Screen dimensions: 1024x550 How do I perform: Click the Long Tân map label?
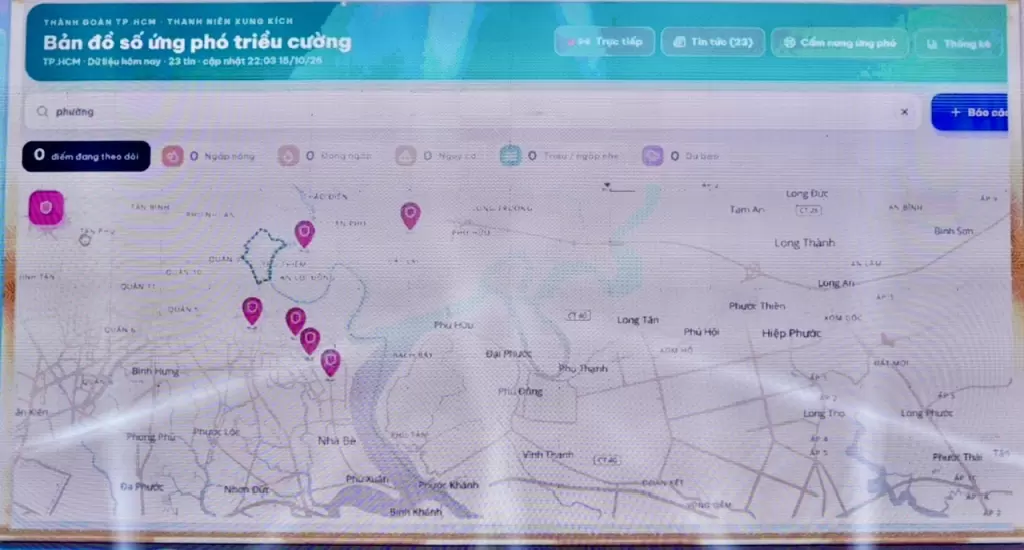tap(638, 320)
